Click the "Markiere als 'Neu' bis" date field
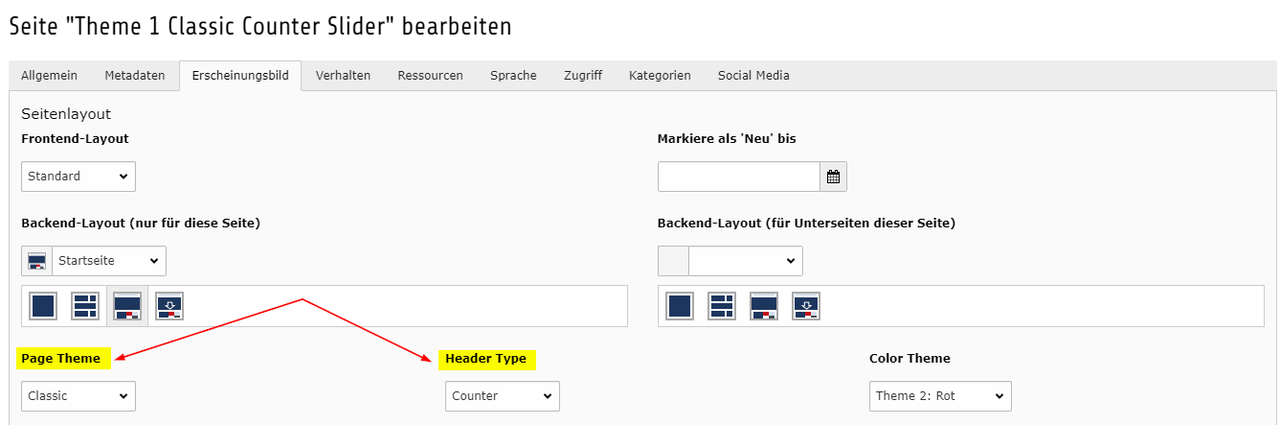The image size is (1280, 425). point(739,176)
